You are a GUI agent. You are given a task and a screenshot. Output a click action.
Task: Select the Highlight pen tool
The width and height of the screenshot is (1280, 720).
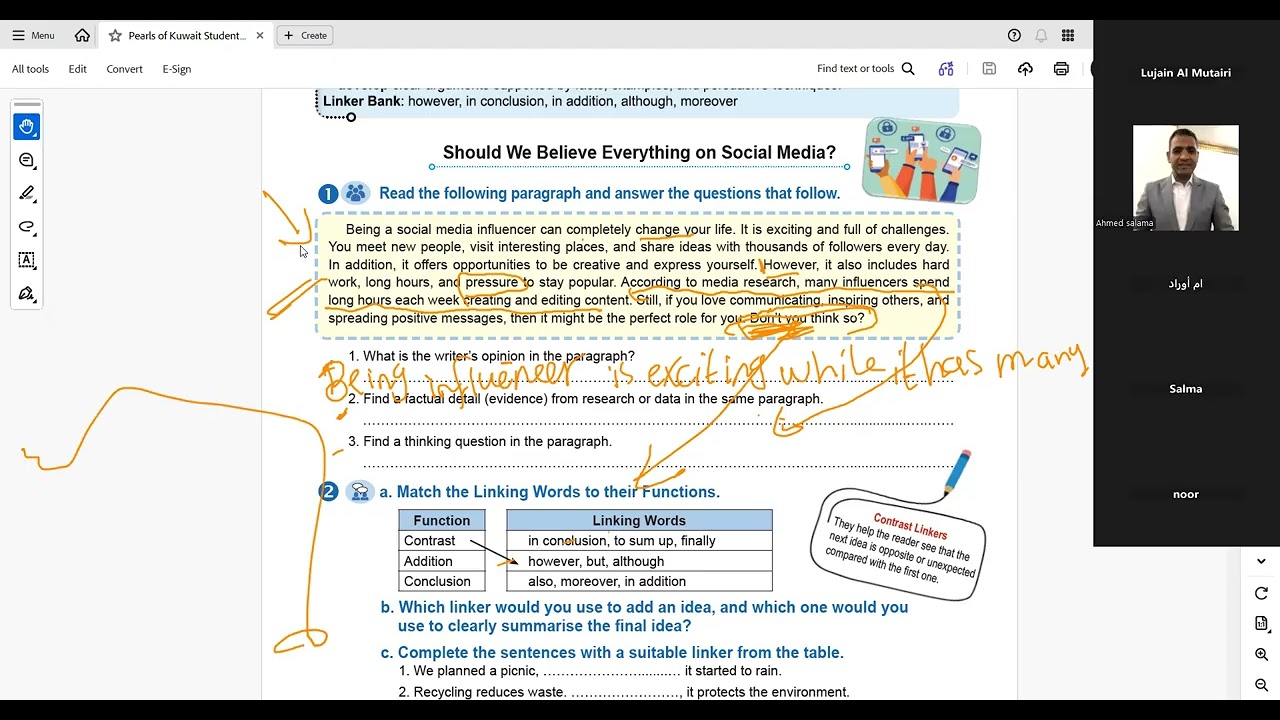(x=27, y=193)
